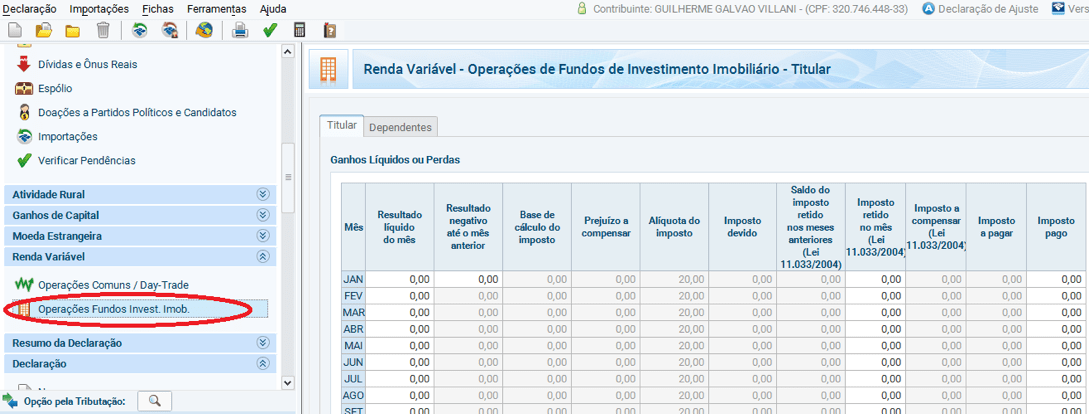Click the orange building icon in page header
The image size is (1089, 414).
329,69
